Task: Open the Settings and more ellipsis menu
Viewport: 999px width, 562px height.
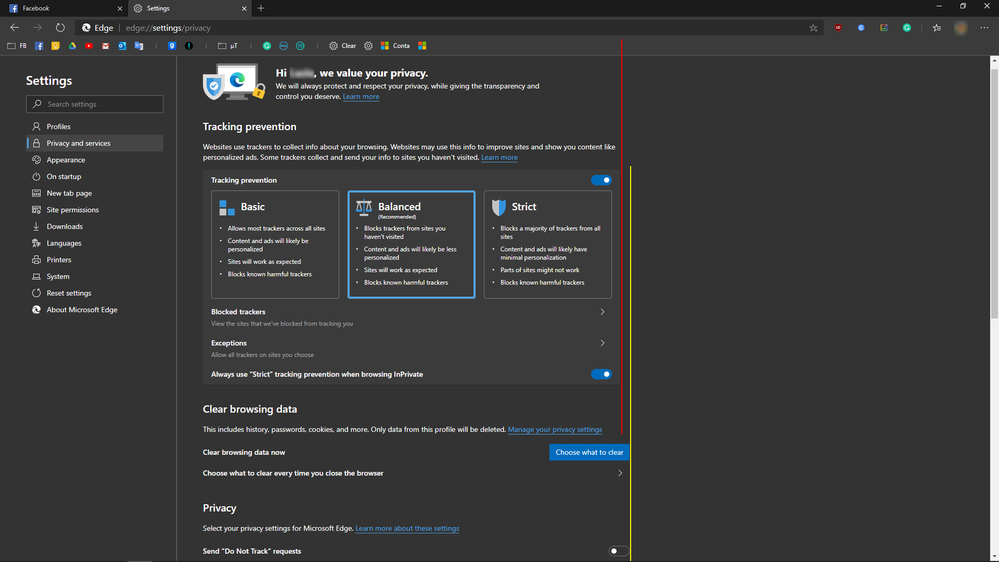Action: (984, 28)
